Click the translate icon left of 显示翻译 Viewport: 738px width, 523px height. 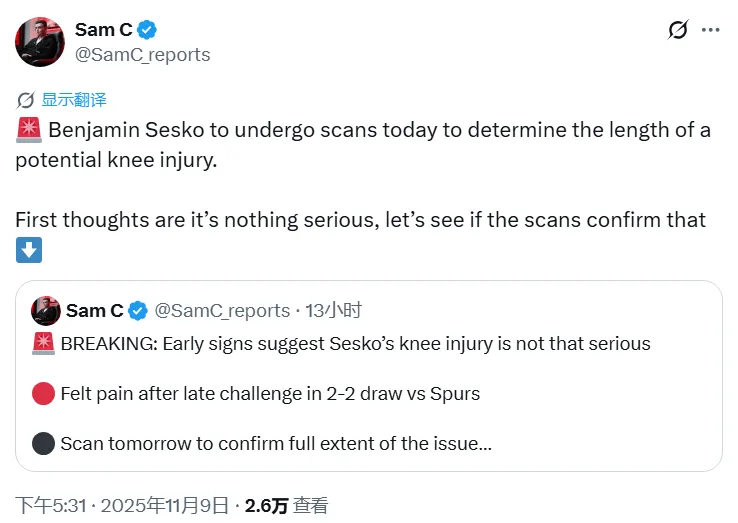[x=27, y=100]
